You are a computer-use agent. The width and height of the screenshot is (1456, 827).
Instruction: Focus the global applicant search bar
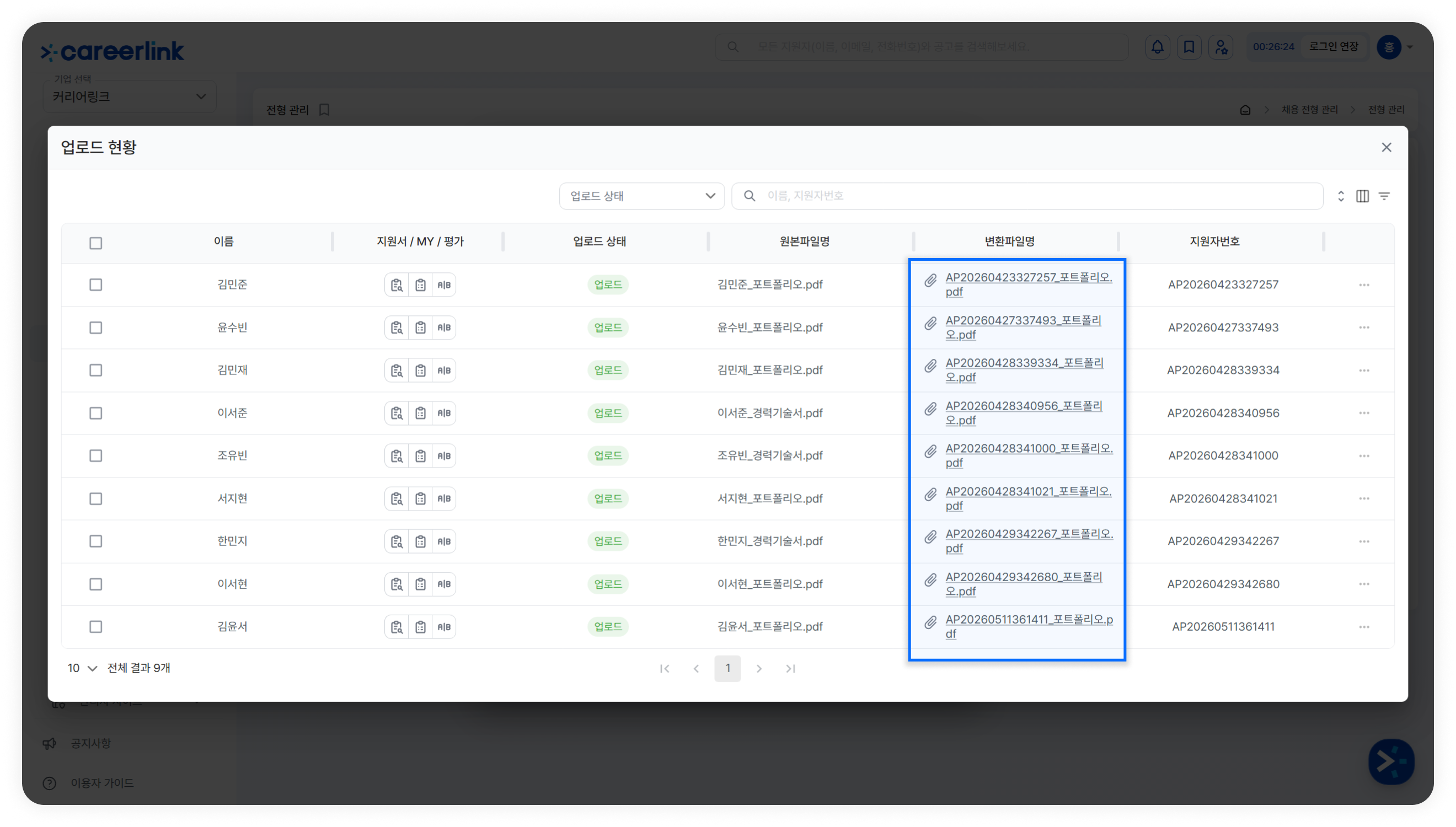click(922, 46)
